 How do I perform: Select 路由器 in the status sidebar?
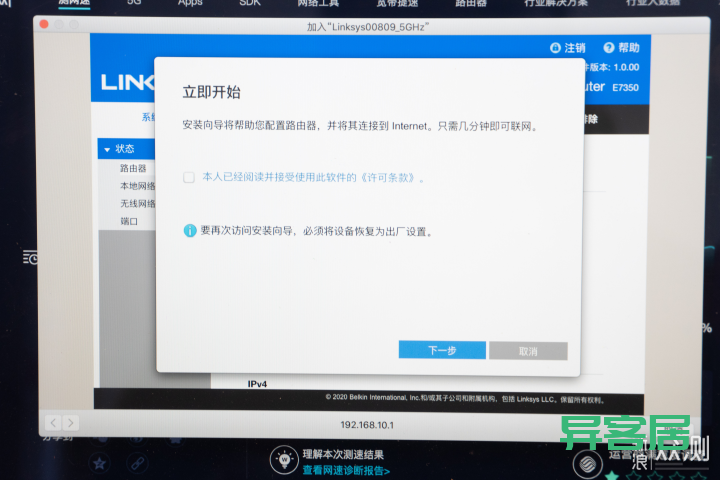pos(133,168)
